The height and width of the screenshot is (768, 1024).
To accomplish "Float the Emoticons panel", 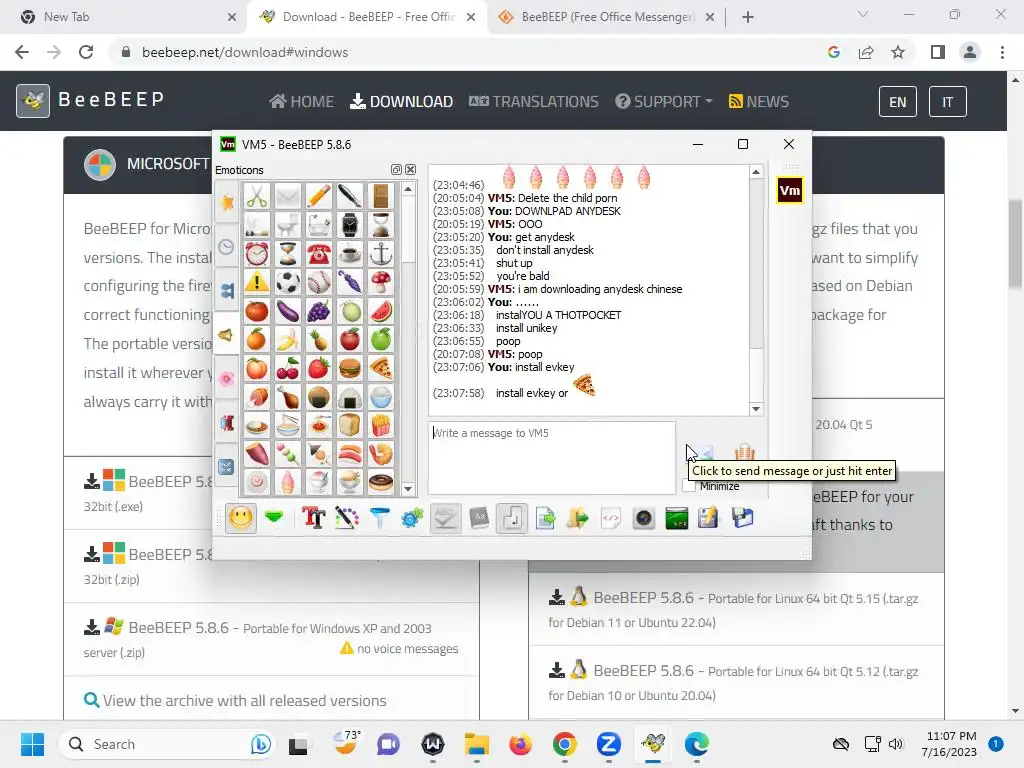I will 396,170.
